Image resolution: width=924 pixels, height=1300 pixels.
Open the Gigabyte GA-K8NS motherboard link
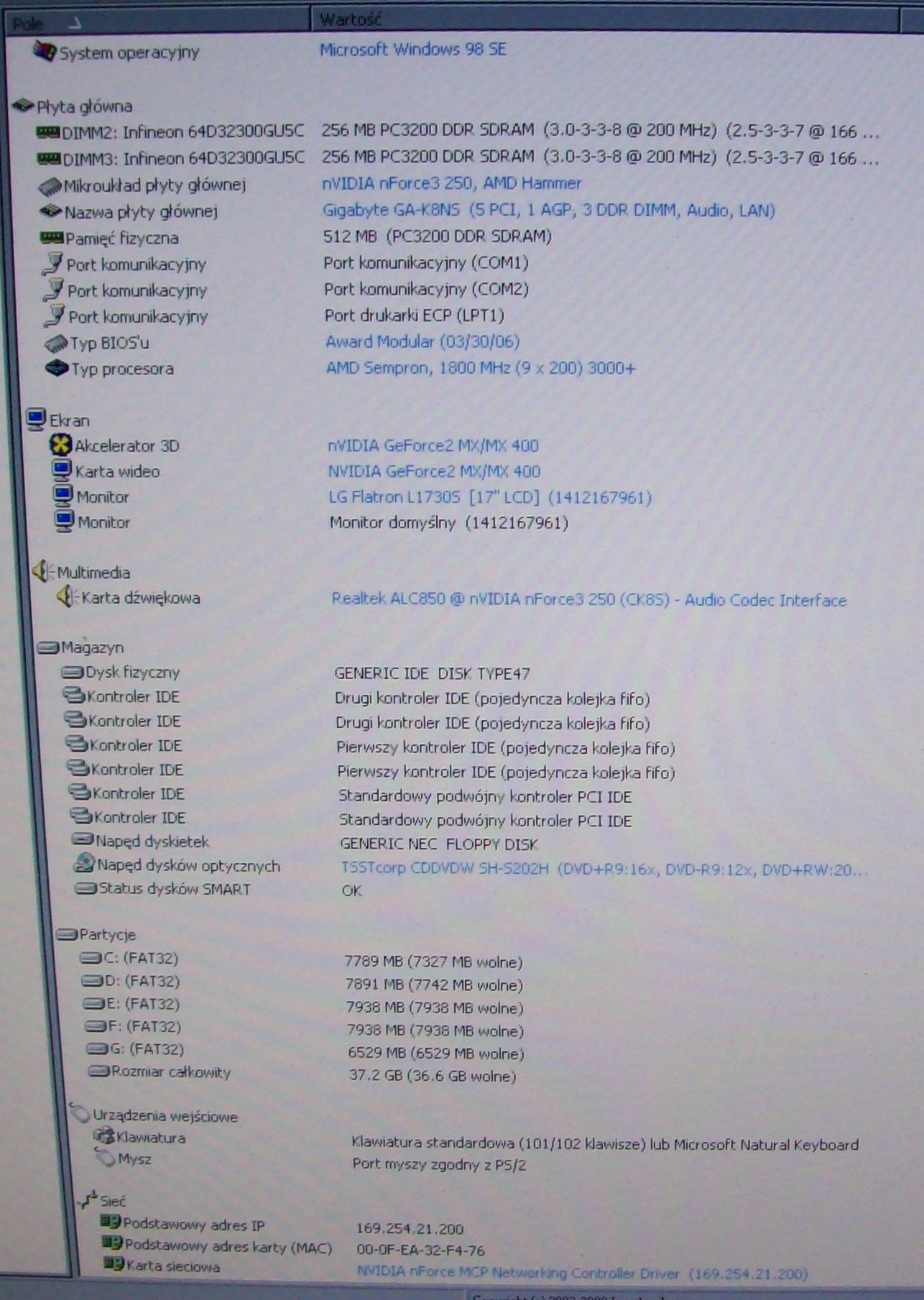(549, 211)
